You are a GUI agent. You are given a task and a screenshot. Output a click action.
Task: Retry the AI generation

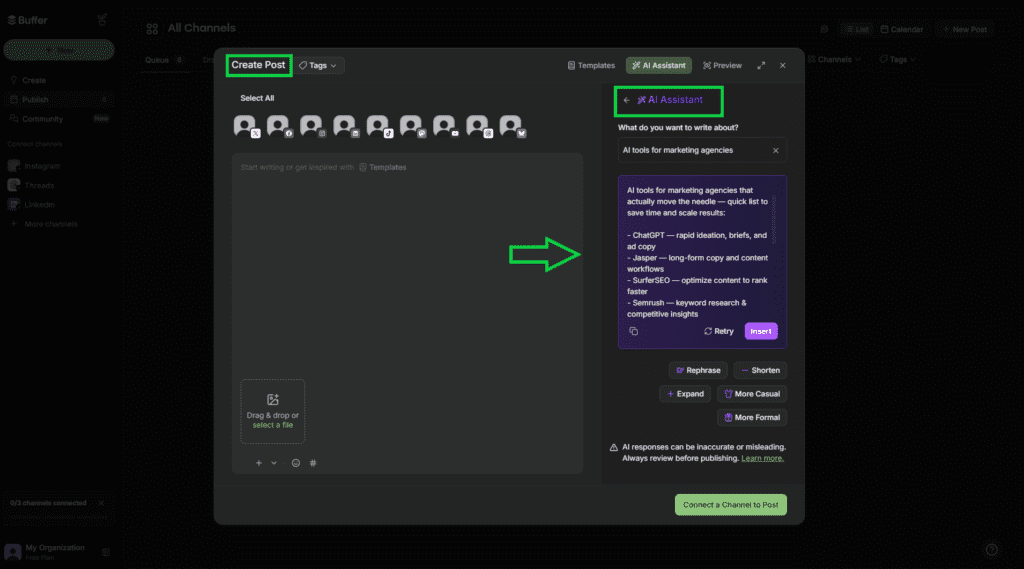pyautogui.click(x=718, y=331)
